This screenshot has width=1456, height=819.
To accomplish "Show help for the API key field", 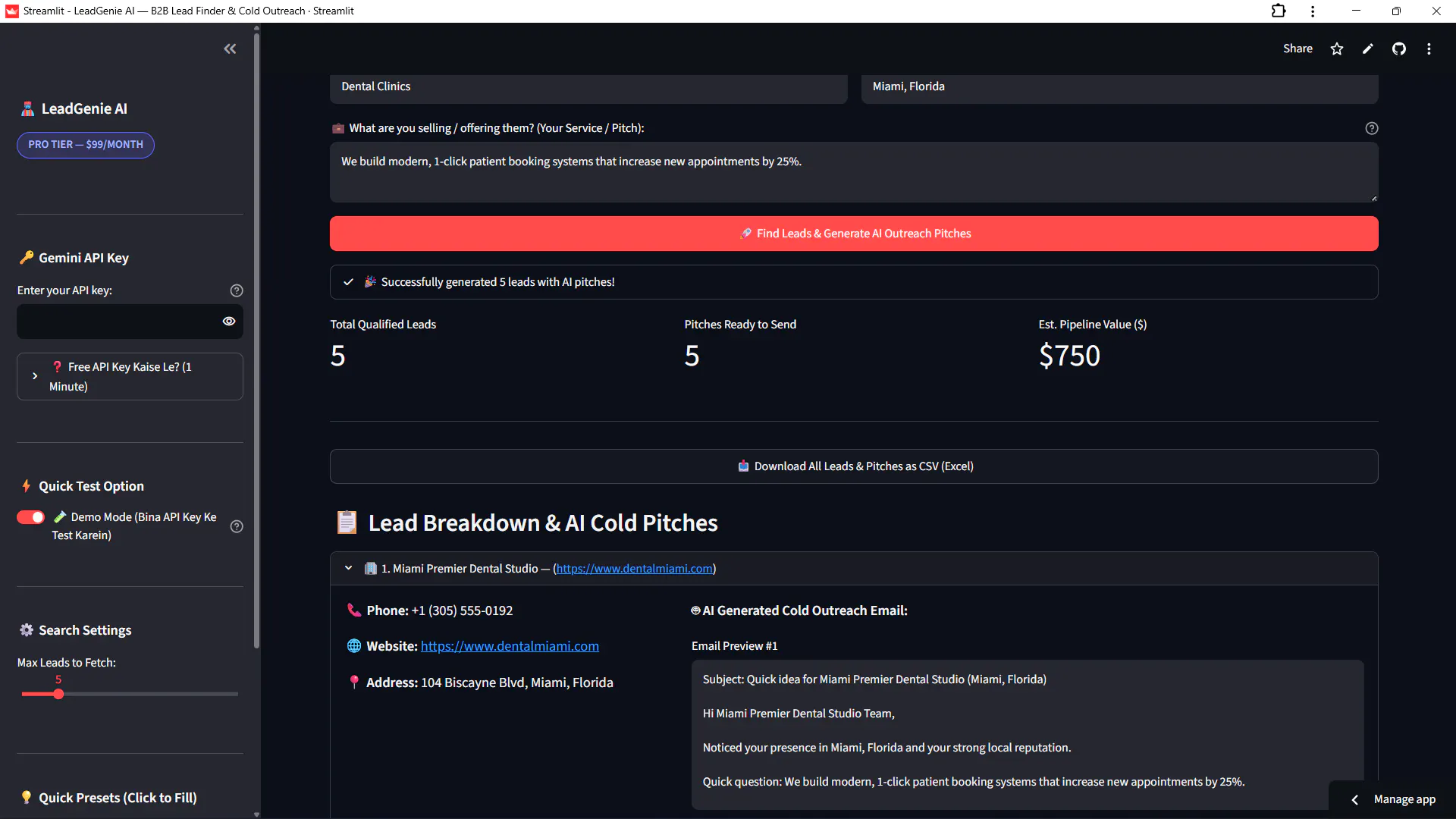I will 237,290.
